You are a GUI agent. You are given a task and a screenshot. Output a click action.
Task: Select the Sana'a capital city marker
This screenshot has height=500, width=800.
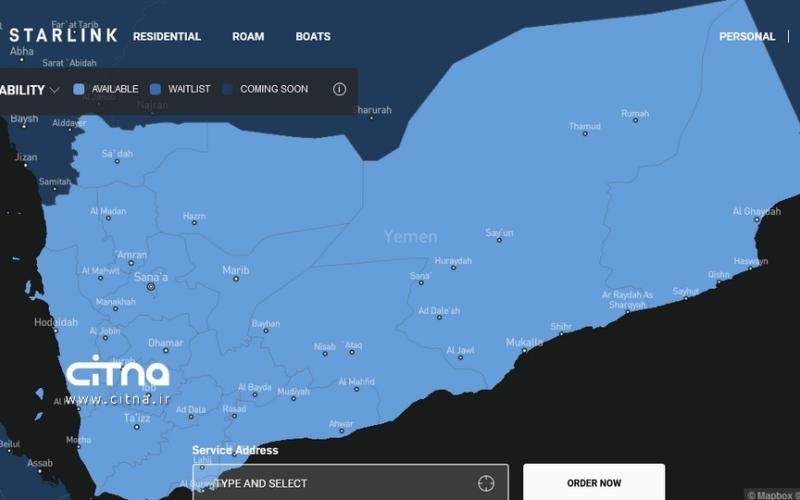point(151,287)
